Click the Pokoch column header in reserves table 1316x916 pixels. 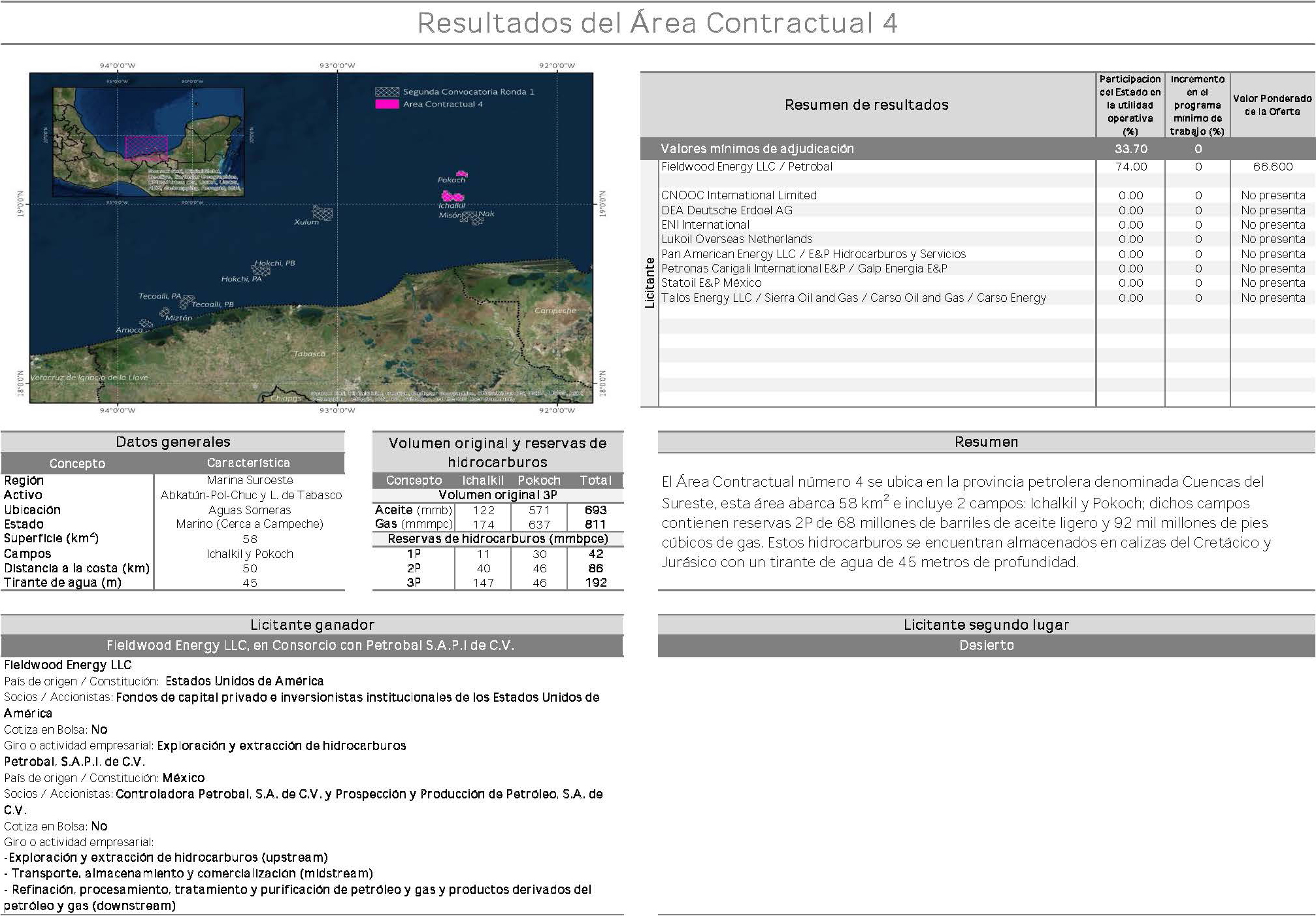click(x=539, y=481)
